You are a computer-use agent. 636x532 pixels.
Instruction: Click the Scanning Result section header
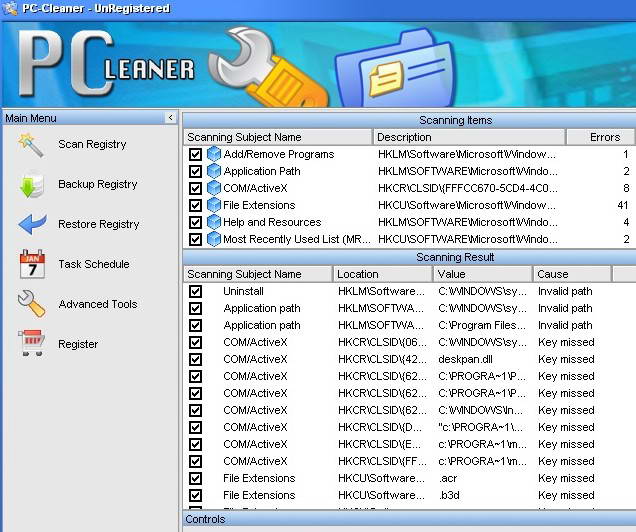point(409,257)
